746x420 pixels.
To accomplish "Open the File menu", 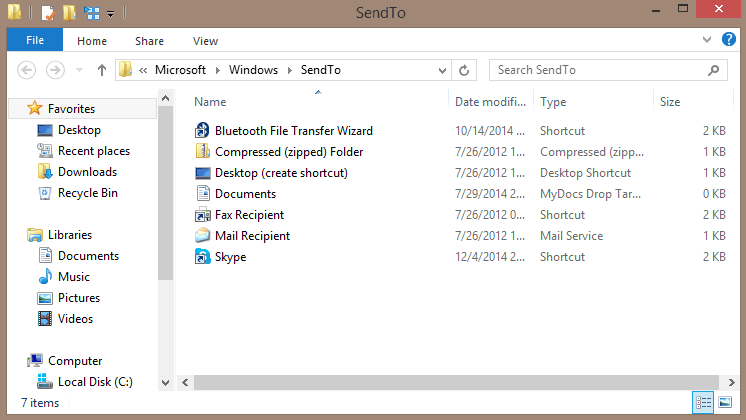I will pyautogui.click(x=35, y=40).
